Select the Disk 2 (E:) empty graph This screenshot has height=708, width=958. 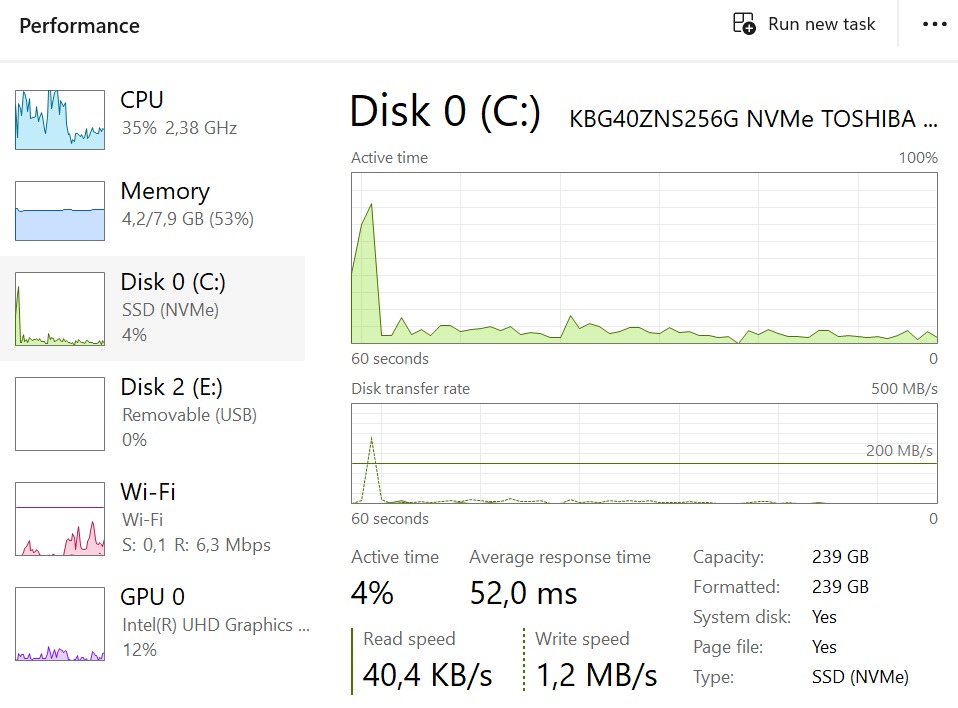(x=60, y=414)
